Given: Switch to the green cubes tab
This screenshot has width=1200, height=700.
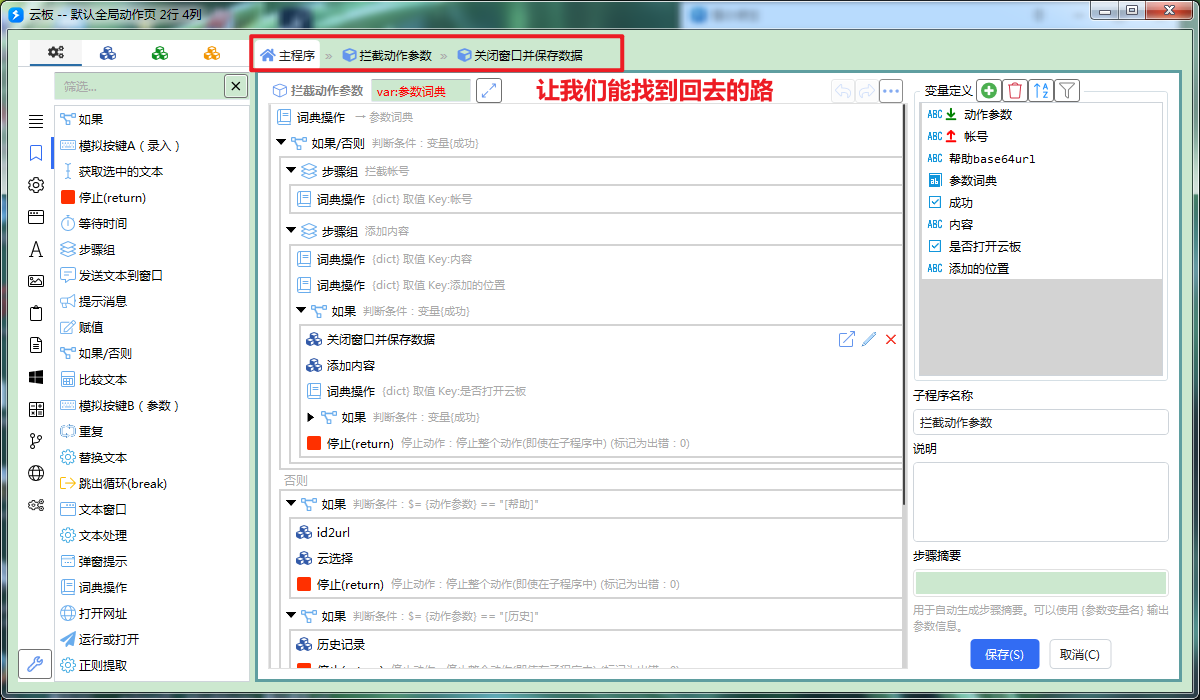Looking at the screenshot, I should point(160,53).
